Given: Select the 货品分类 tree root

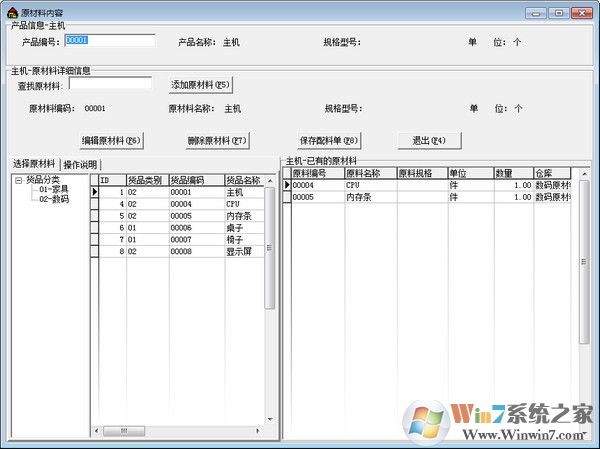Looking at the screenshot, I should [x=43, y=180].
